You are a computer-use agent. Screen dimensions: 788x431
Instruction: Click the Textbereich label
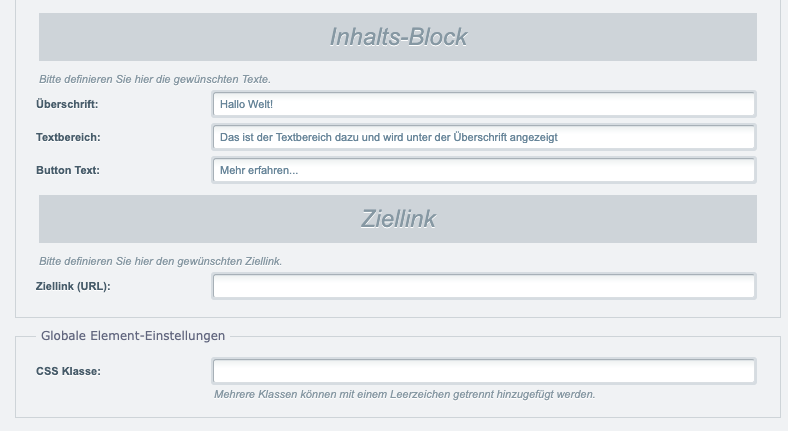[68, 138]
